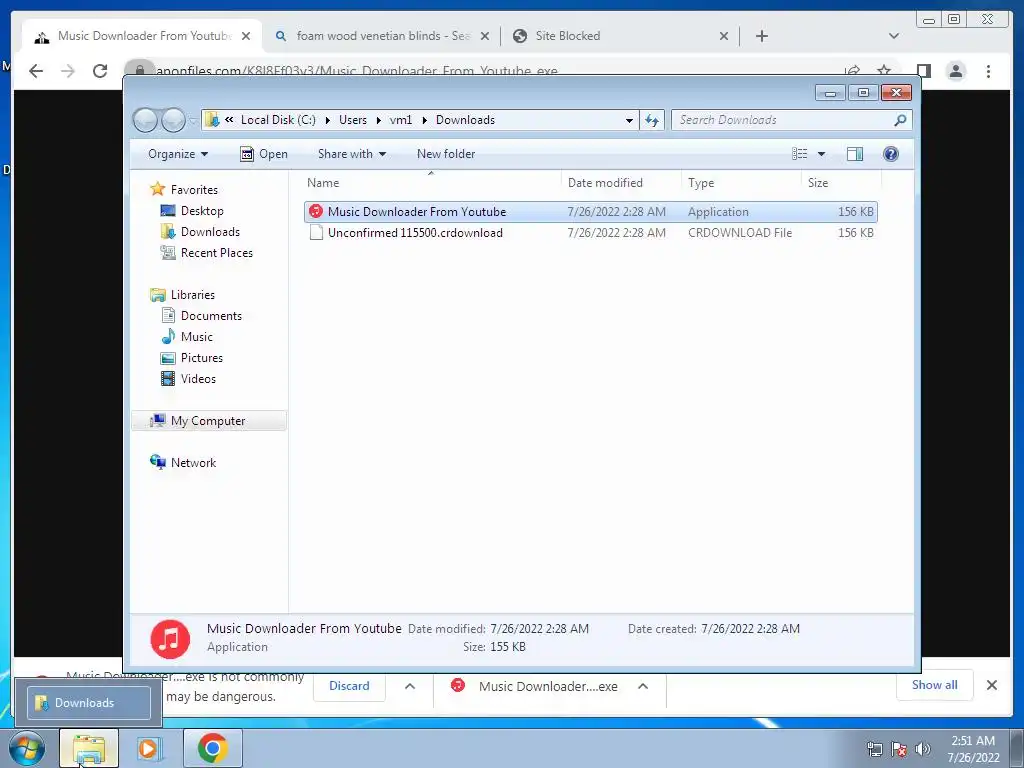Select Desktop in Favorites
The width and height of the screenshot is (1024, 768).
tap(202, 211)
